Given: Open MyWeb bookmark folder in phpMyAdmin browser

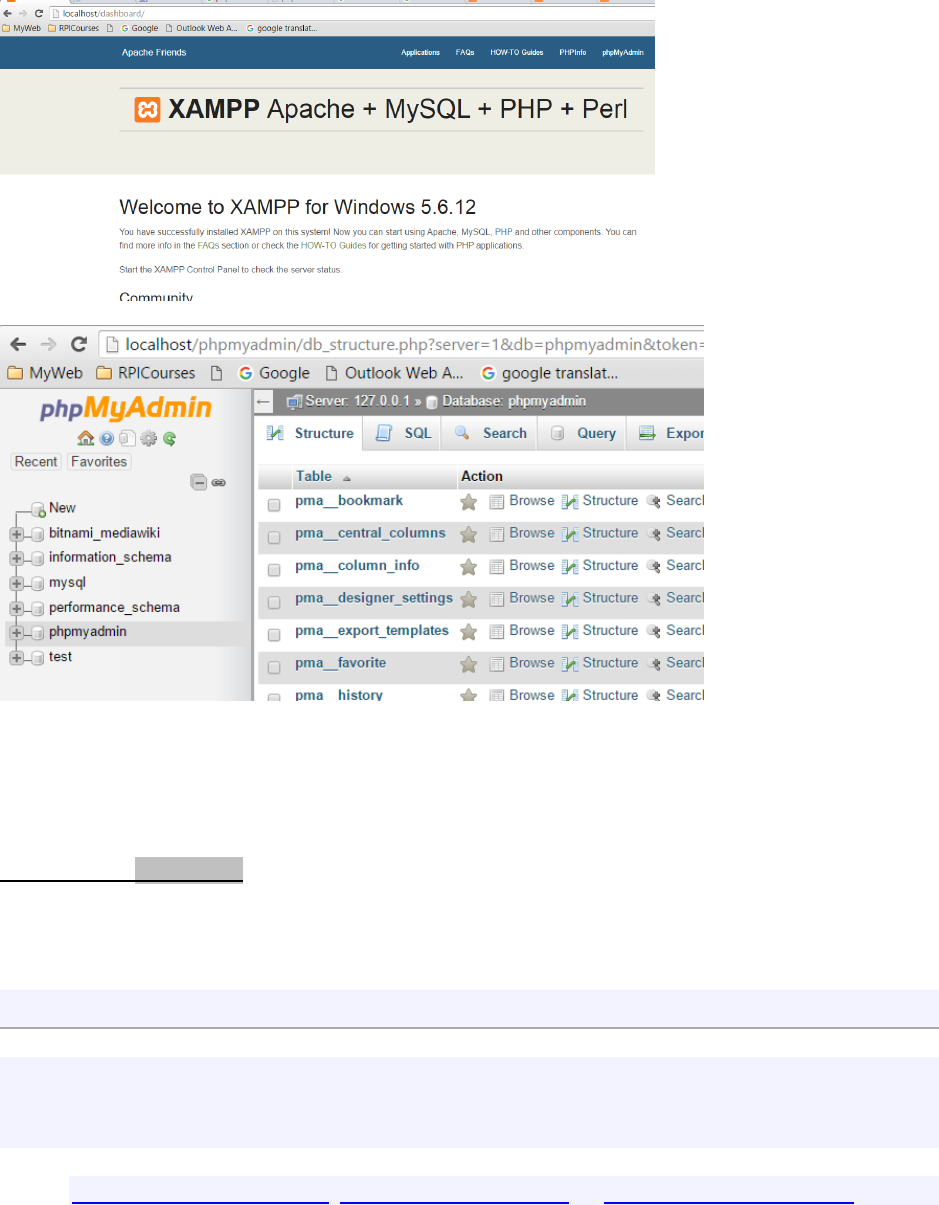Looking at the screenshot, I should pos(45,373).
